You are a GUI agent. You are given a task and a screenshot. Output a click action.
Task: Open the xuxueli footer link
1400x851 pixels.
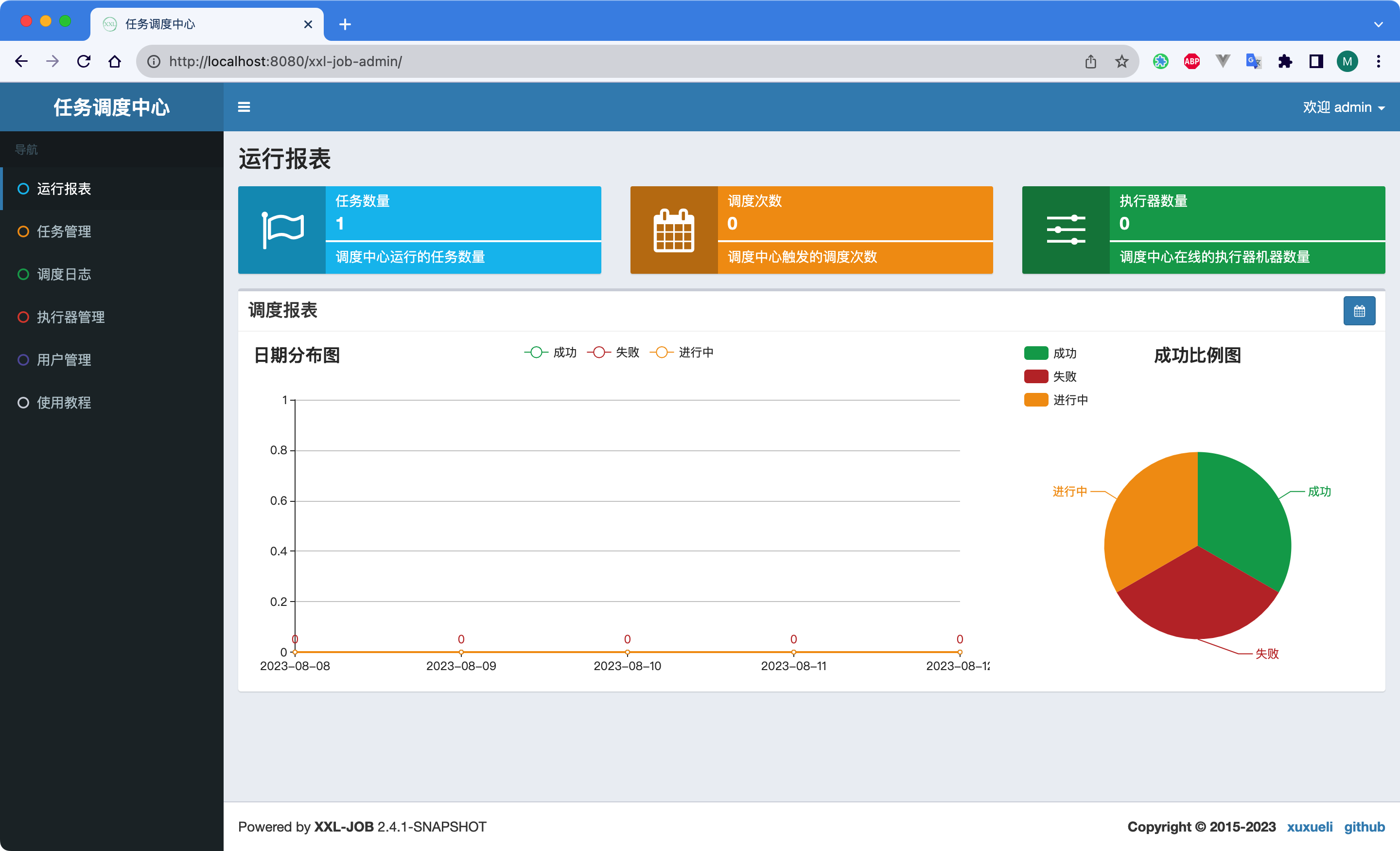pos(1310,827)
